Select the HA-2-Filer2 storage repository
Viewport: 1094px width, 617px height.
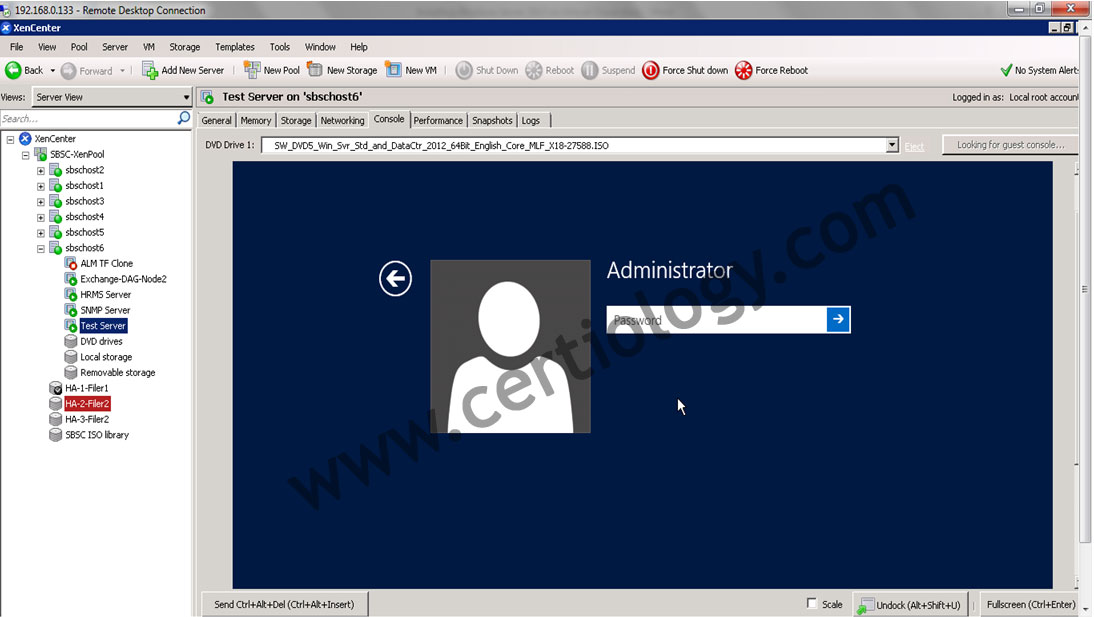point(87,403)
